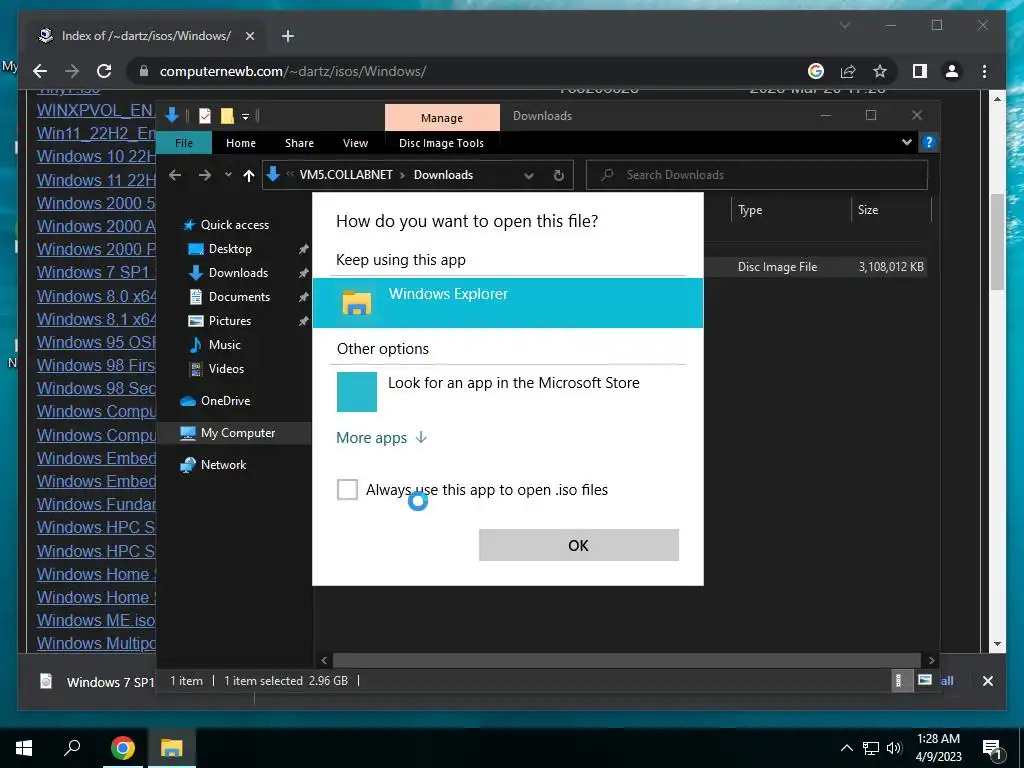The height and width of the screenshot is (768, 1024).
Task: Choose Look for an app in Microsoft Store
Action: [x=507, y=391]
